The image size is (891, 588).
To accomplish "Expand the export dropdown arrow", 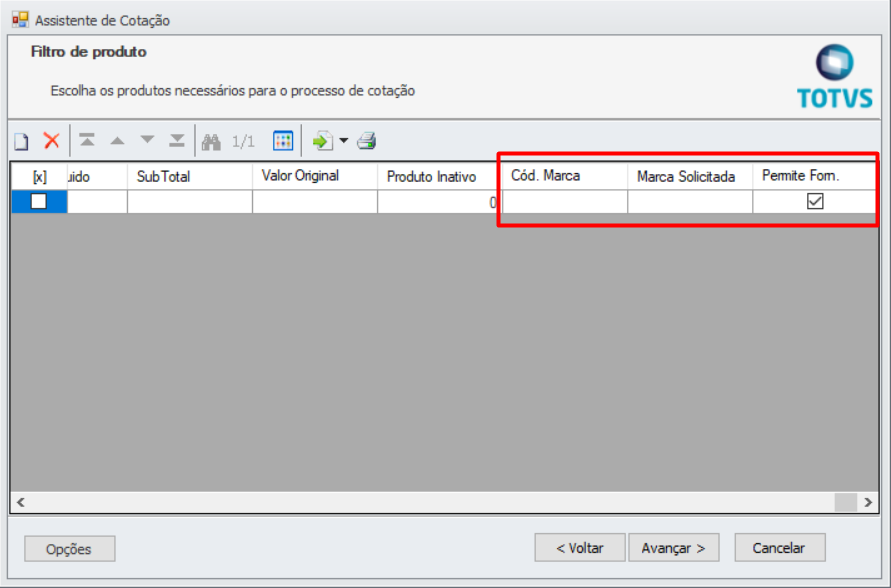I will (344, 140).
